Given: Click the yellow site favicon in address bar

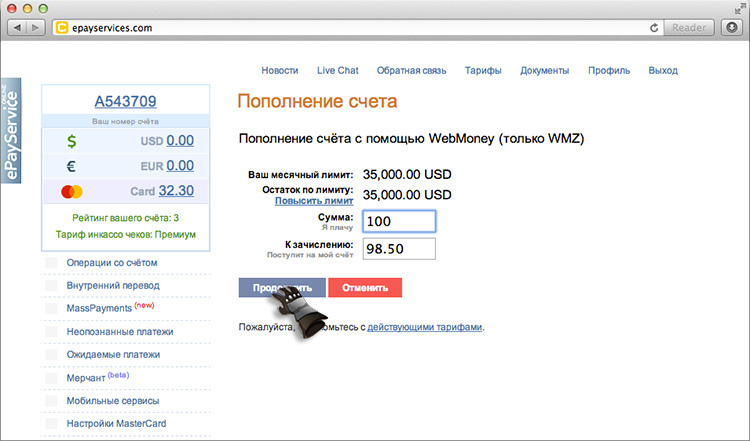Looking at the screenshot, I should tap(62, 28).
